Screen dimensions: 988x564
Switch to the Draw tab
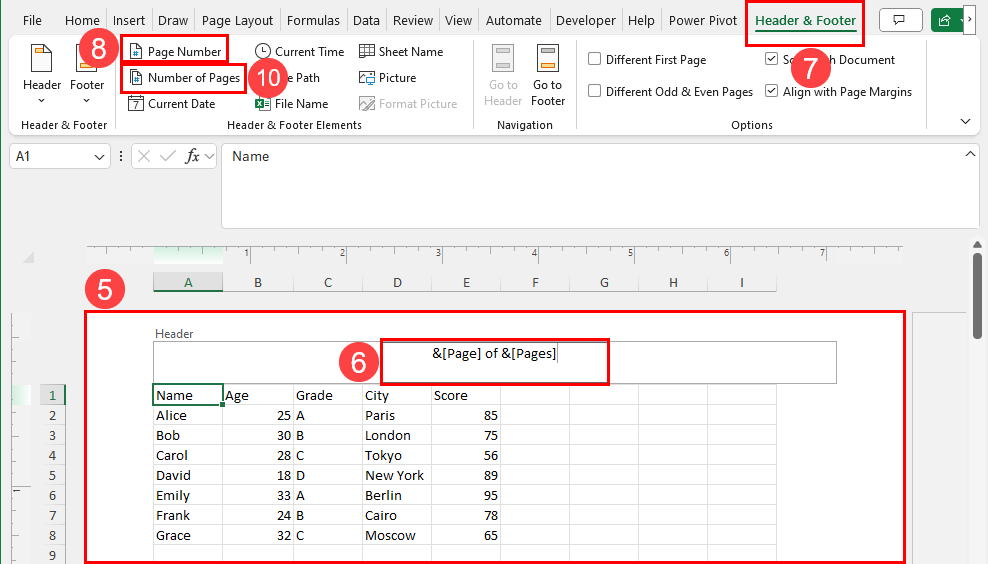(173, 20)
